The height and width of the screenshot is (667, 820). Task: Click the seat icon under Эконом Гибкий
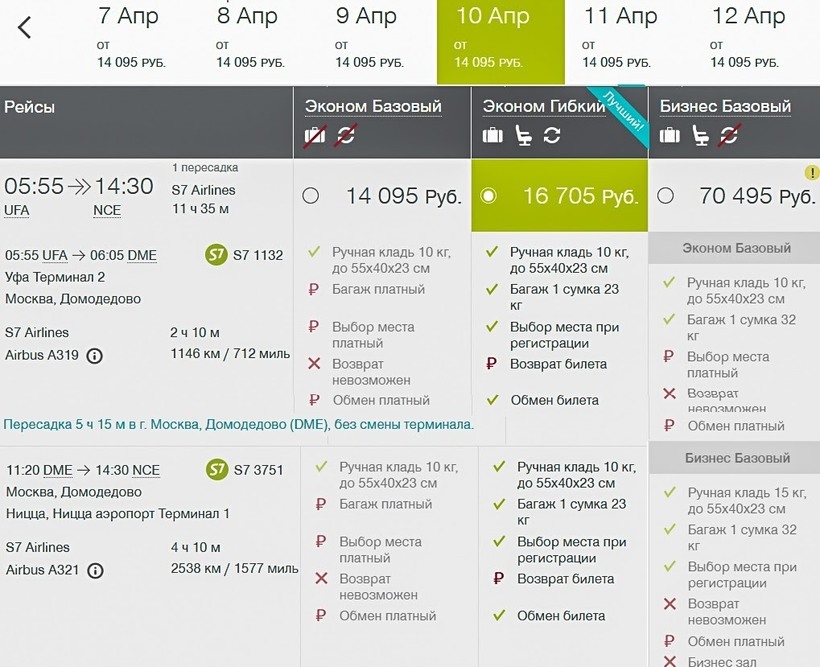tap(522, 135)
